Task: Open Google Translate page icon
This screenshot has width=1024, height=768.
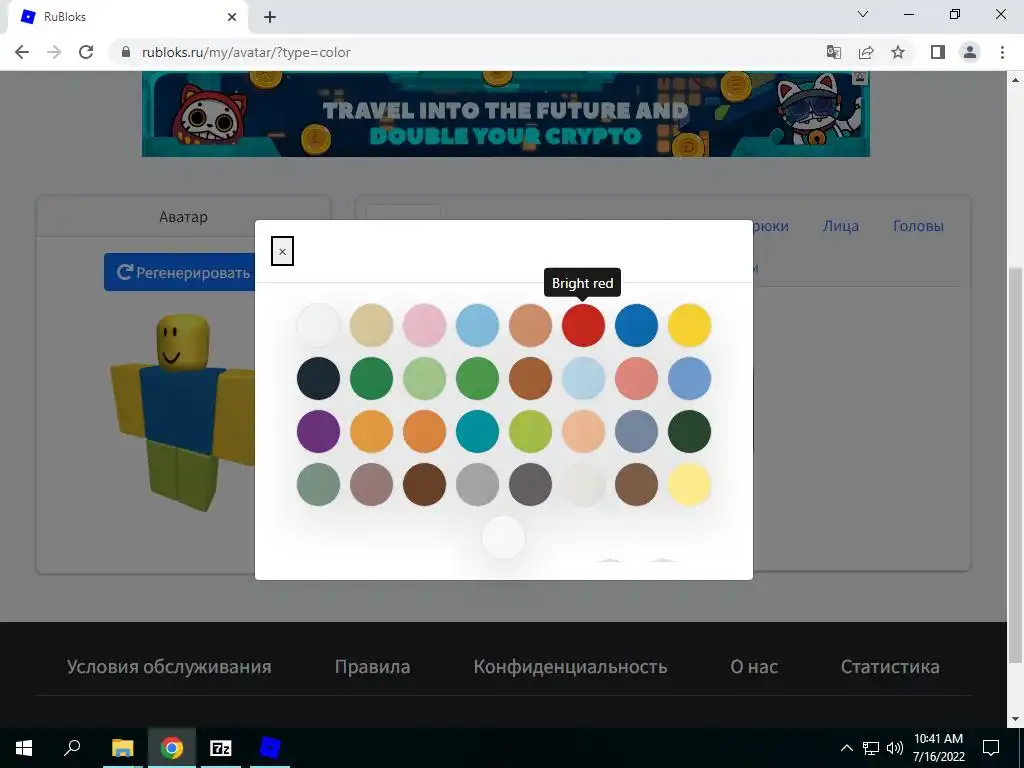Action: click(x=834, y=52)
